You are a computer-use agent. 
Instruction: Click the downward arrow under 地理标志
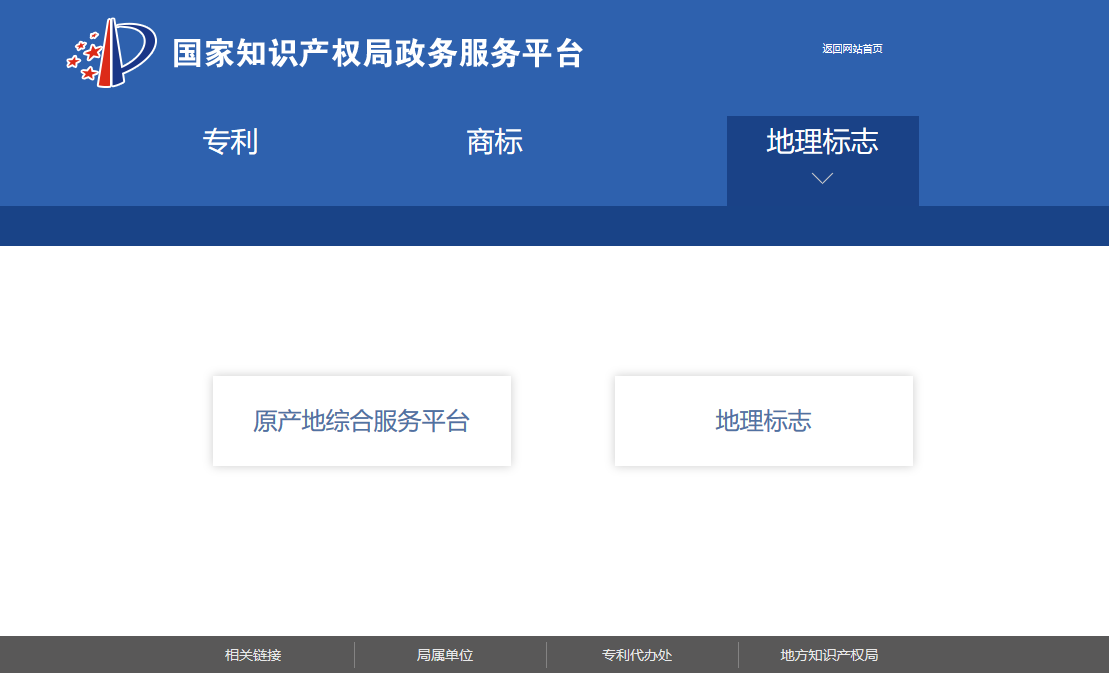[822, 177]
